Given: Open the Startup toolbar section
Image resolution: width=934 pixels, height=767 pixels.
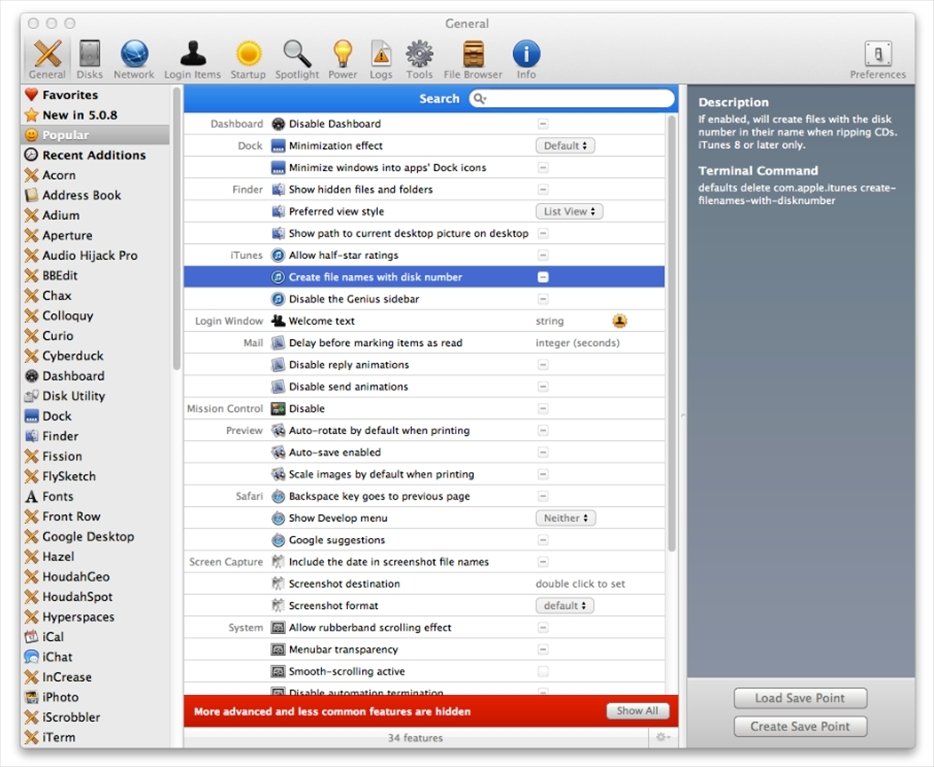Looking at the screenshot, I should [248, 59].
